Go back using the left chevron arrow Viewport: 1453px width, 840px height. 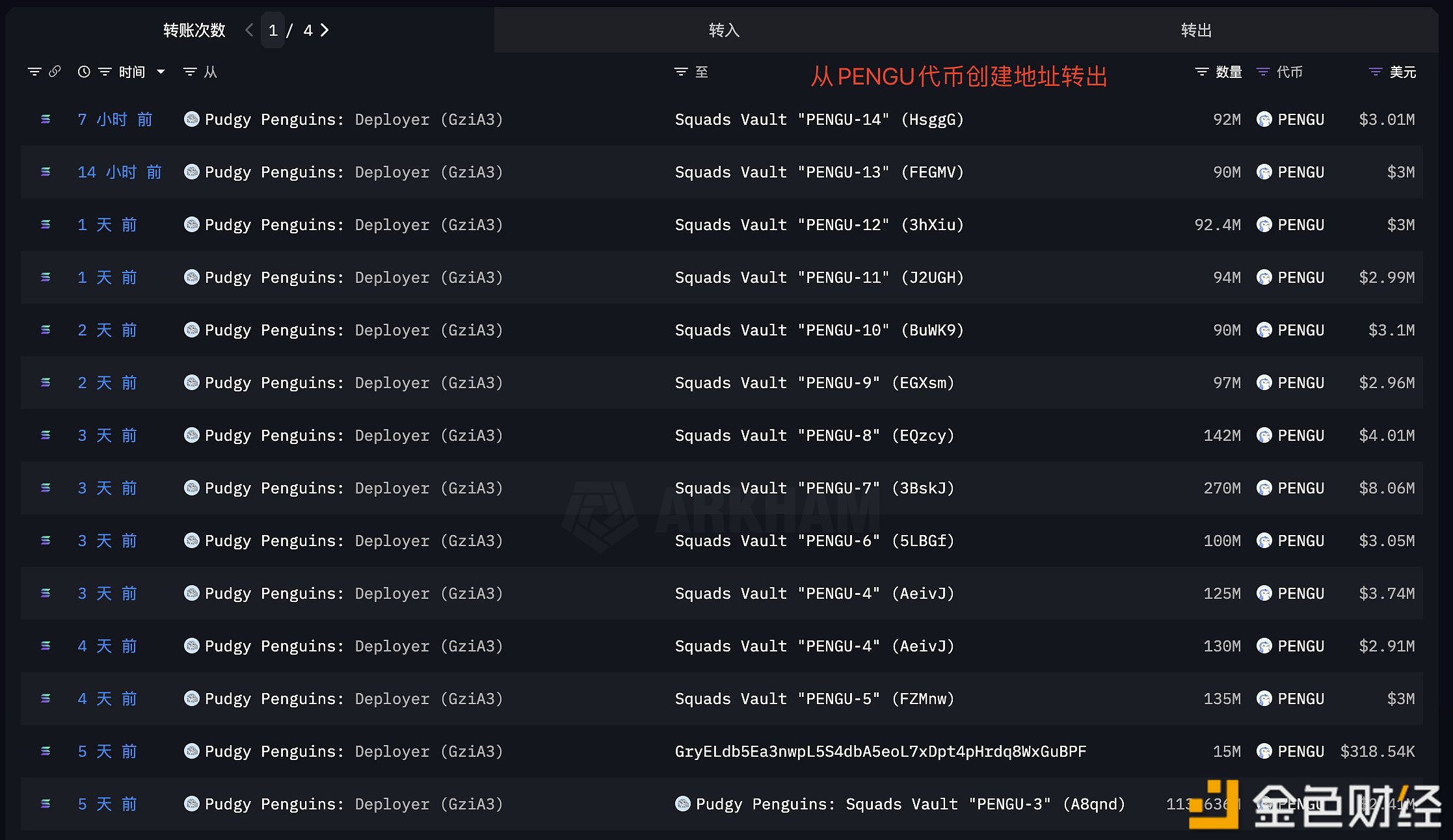pos(248,30)
